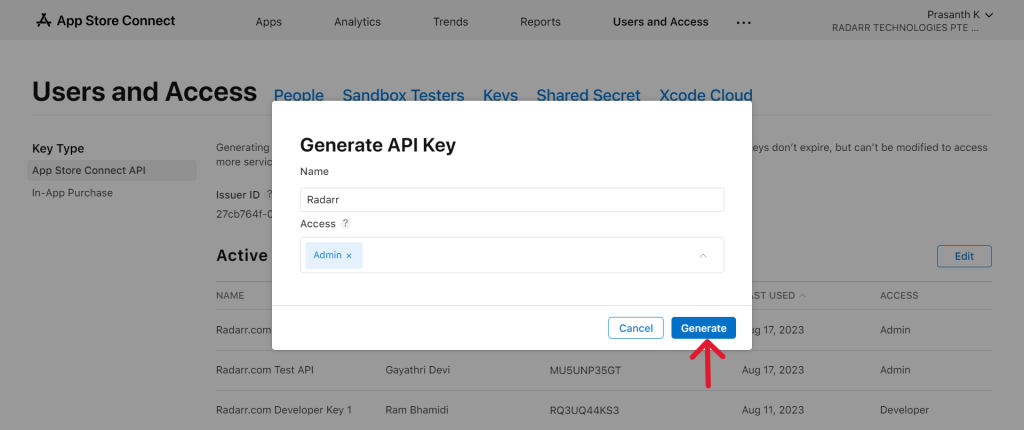
Task: Click the NAME column header
Action: [230, 295]
